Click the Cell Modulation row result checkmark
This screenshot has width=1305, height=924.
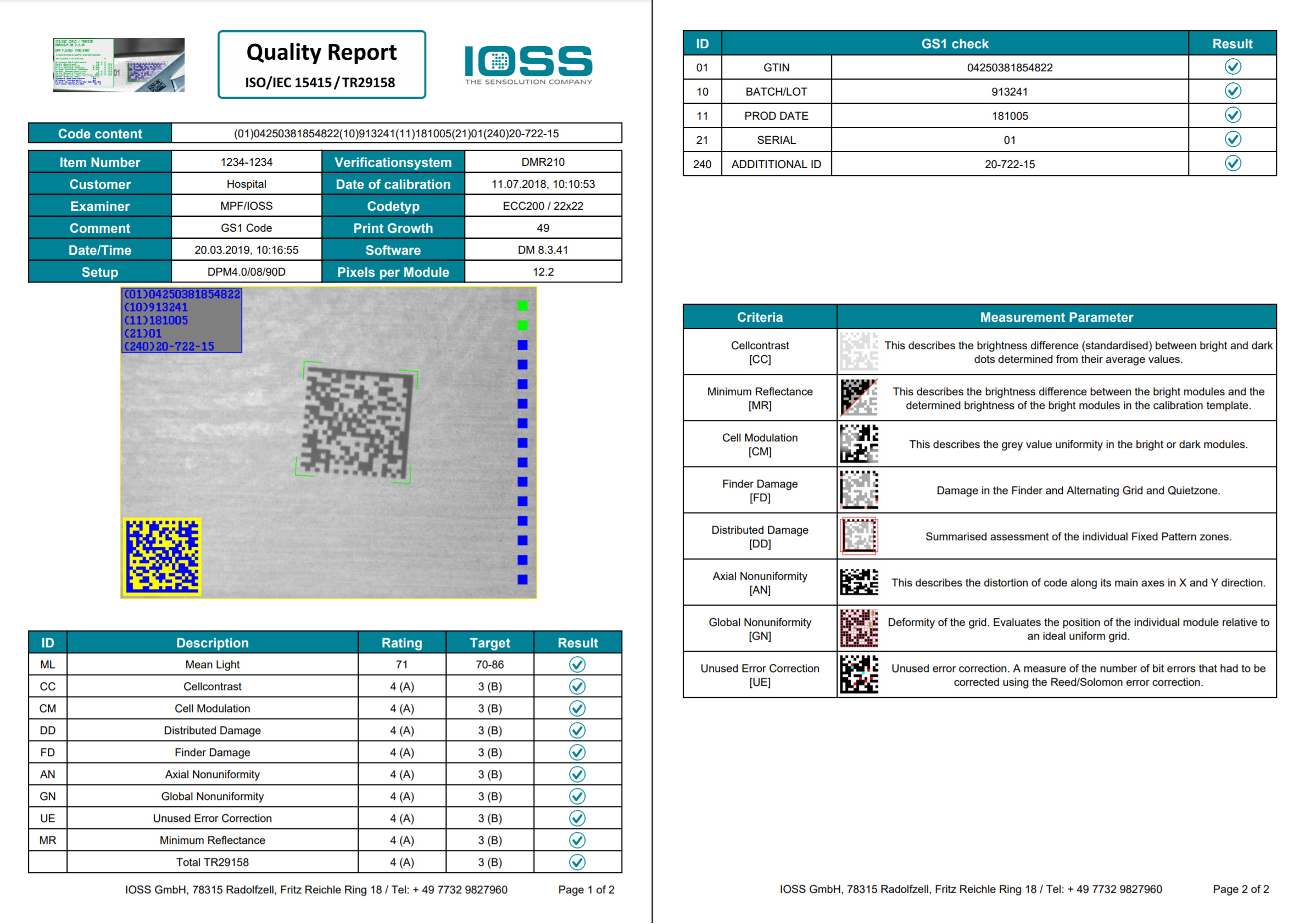(x=578, y=709)
